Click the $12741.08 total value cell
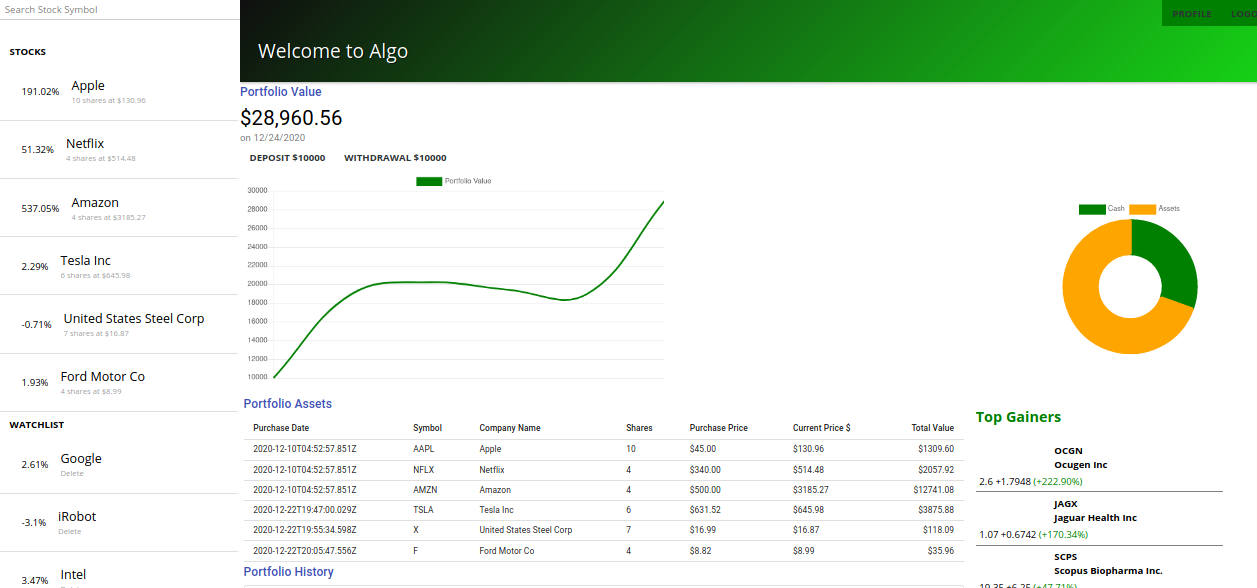1257x588 pixels. click(x=934, y=490)
